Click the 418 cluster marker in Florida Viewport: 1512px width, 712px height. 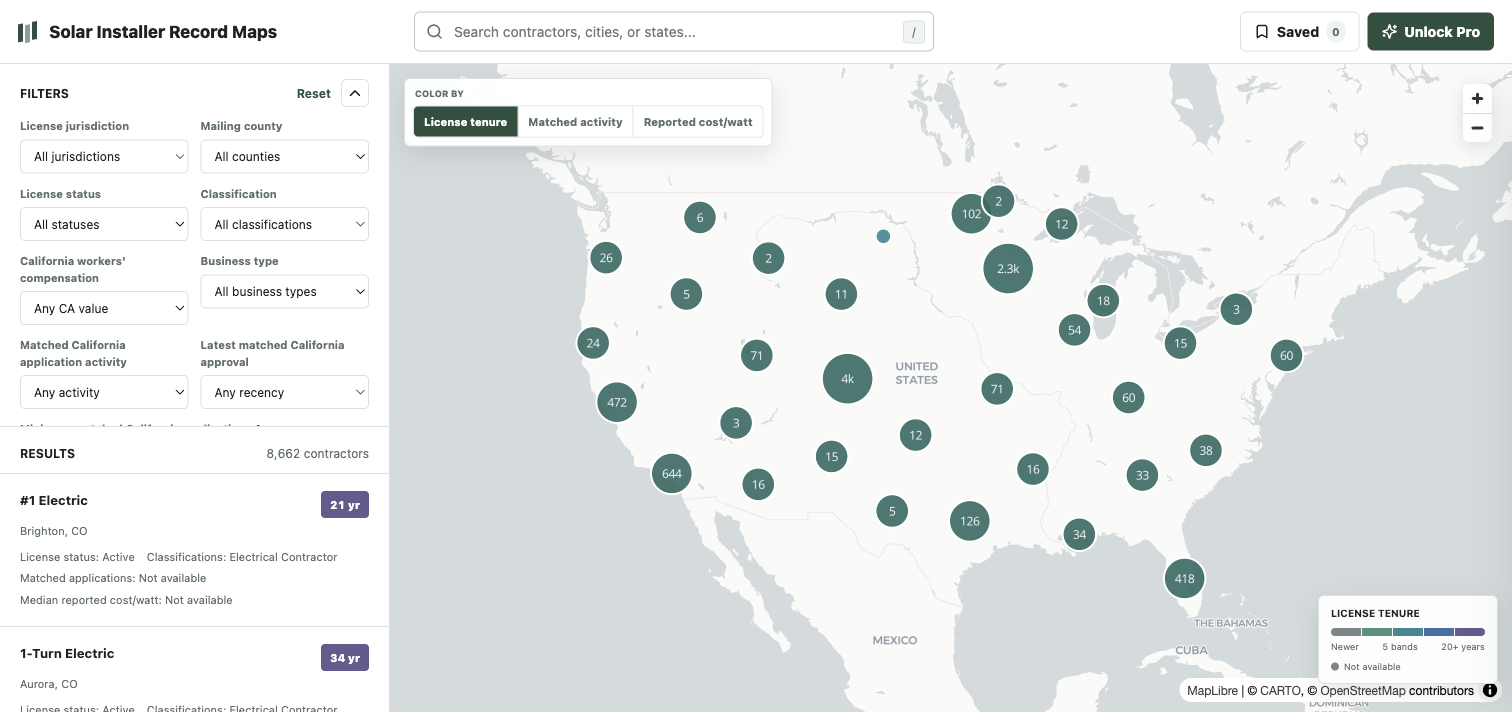pyautogui.click(x=1185, y=578)
